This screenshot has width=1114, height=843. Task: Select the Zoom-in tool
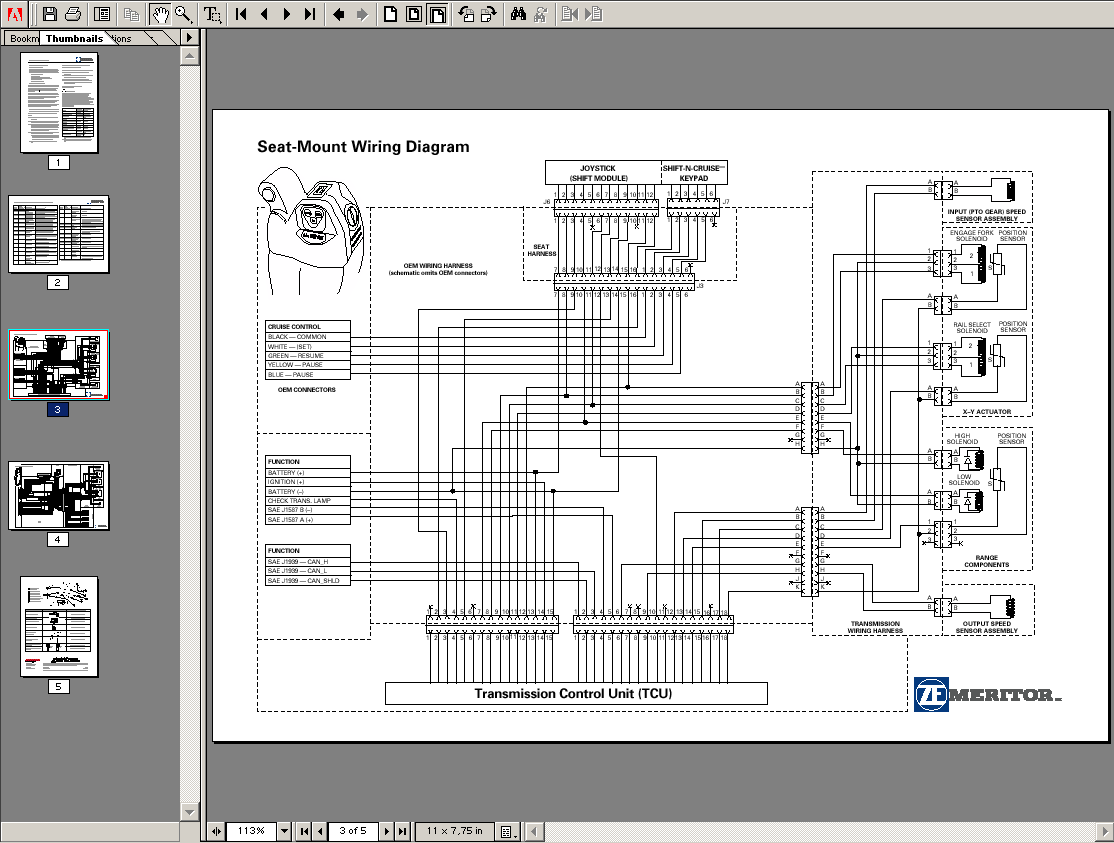(x=181, y=14)
